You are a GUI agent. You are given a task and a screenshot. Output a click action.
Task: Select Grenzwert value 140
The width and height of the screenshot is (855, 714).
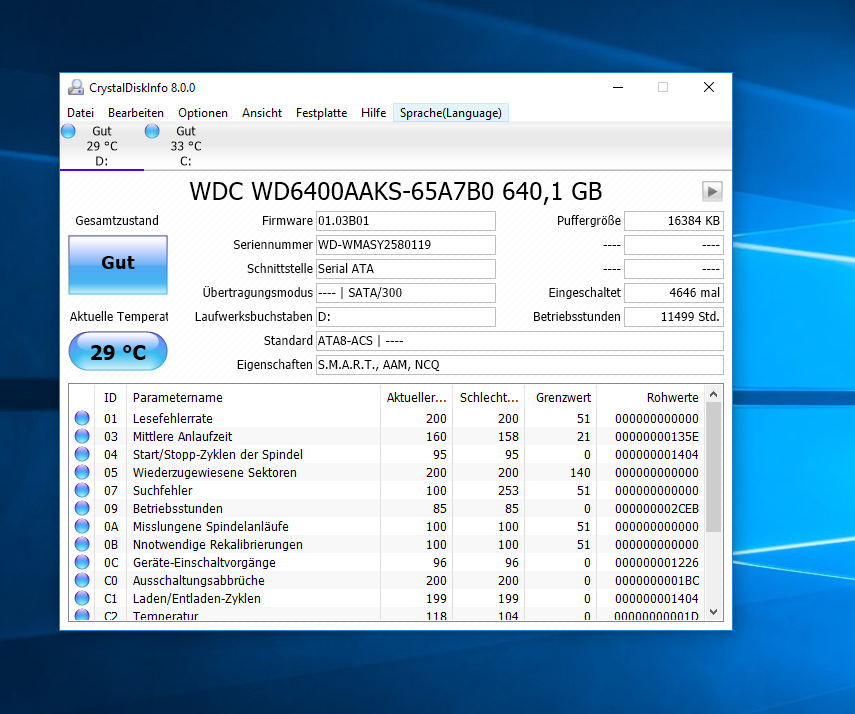[580, 472]
